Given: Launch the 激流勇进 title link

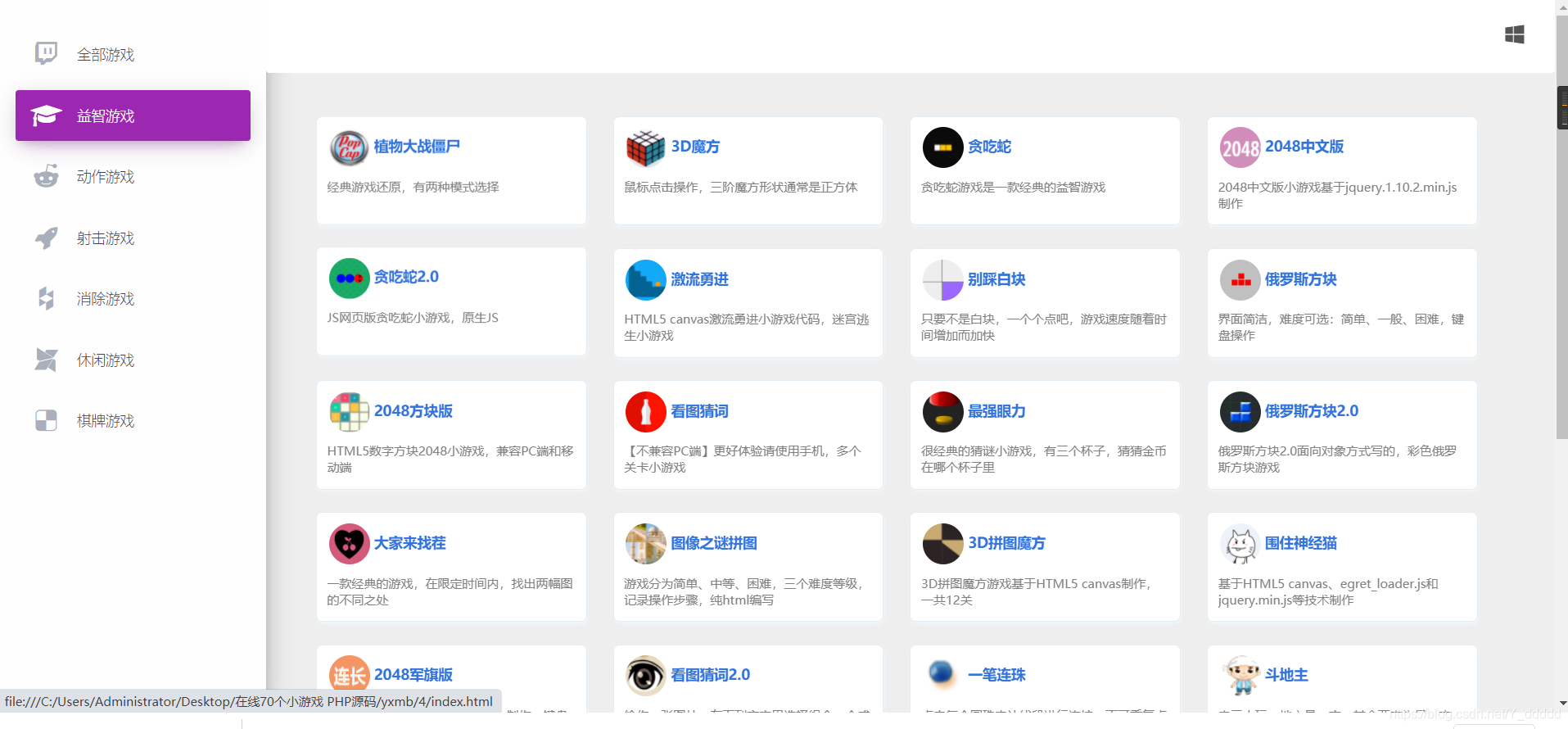Looking at the screenshot, I should (699, 279).
